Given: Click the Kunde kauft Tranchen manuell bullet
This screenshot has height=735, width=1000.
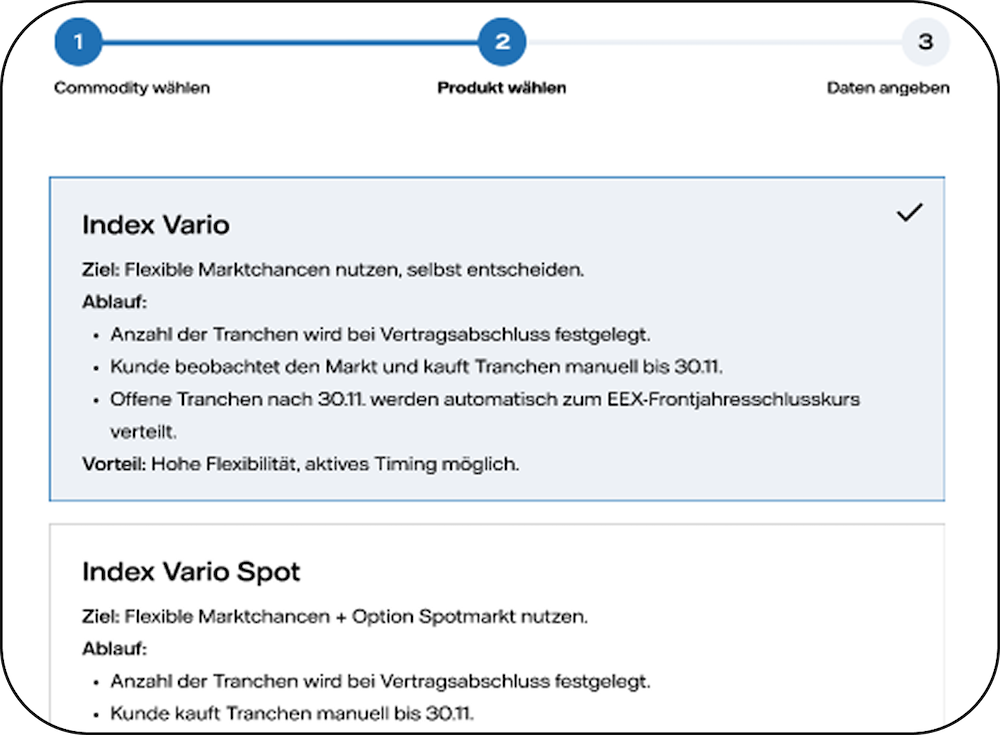Looking at the screenshot, I should (293, 713).
